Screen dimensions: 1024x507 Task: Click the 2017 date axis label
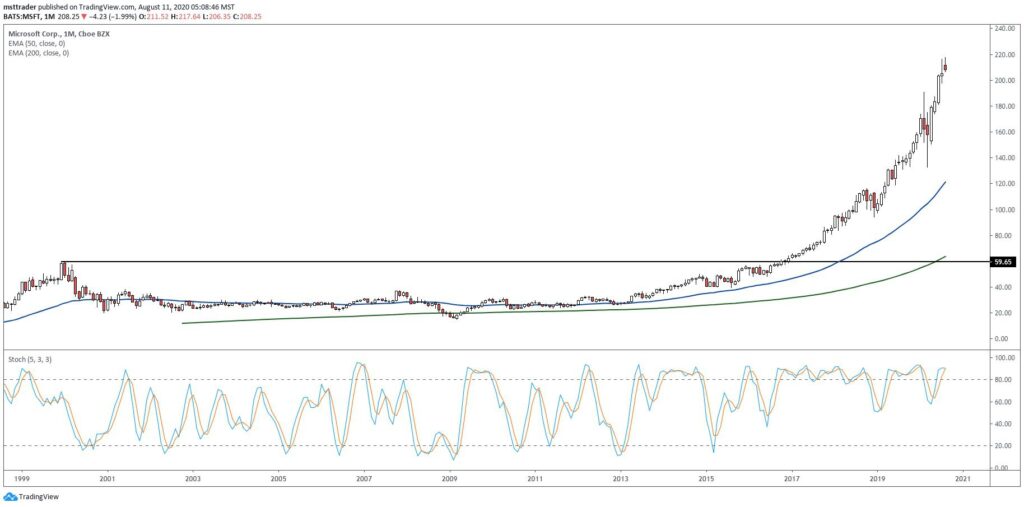pyautogui.click(x=792, y=479)
